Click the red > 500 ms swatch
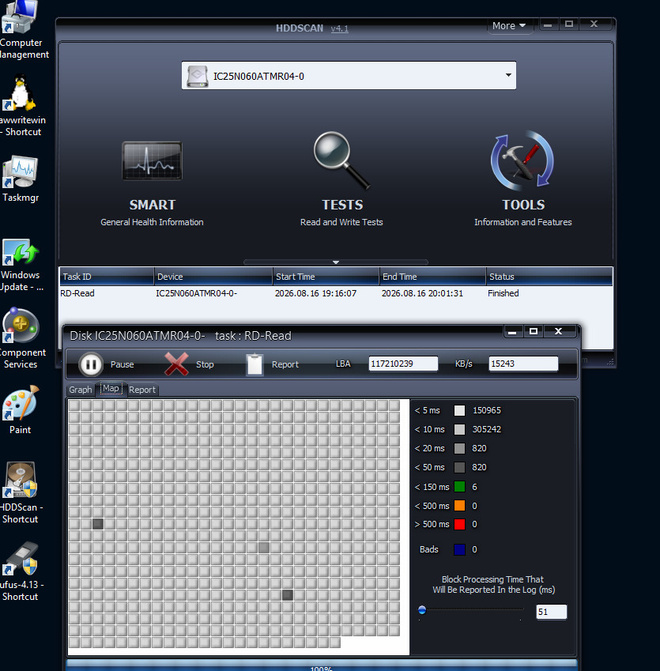This screenshot has width=660, height=671. 459,524
